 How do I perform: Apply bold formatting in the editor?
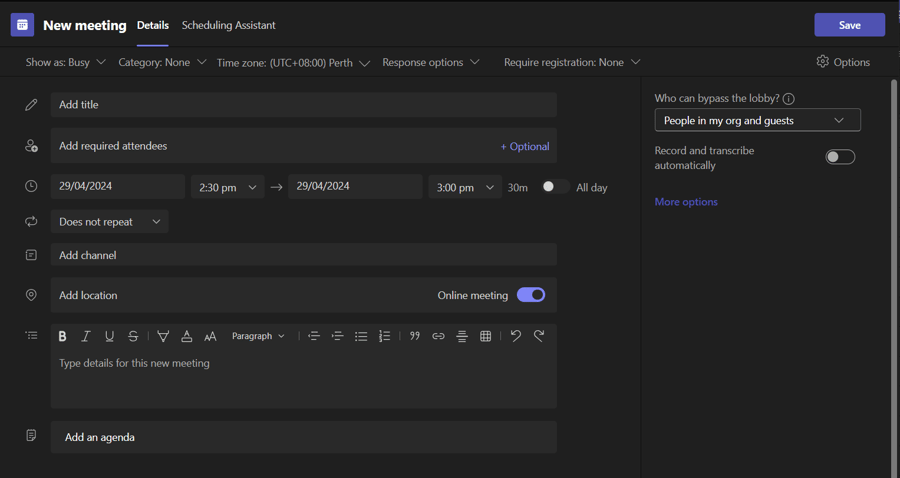click(63, 336)
